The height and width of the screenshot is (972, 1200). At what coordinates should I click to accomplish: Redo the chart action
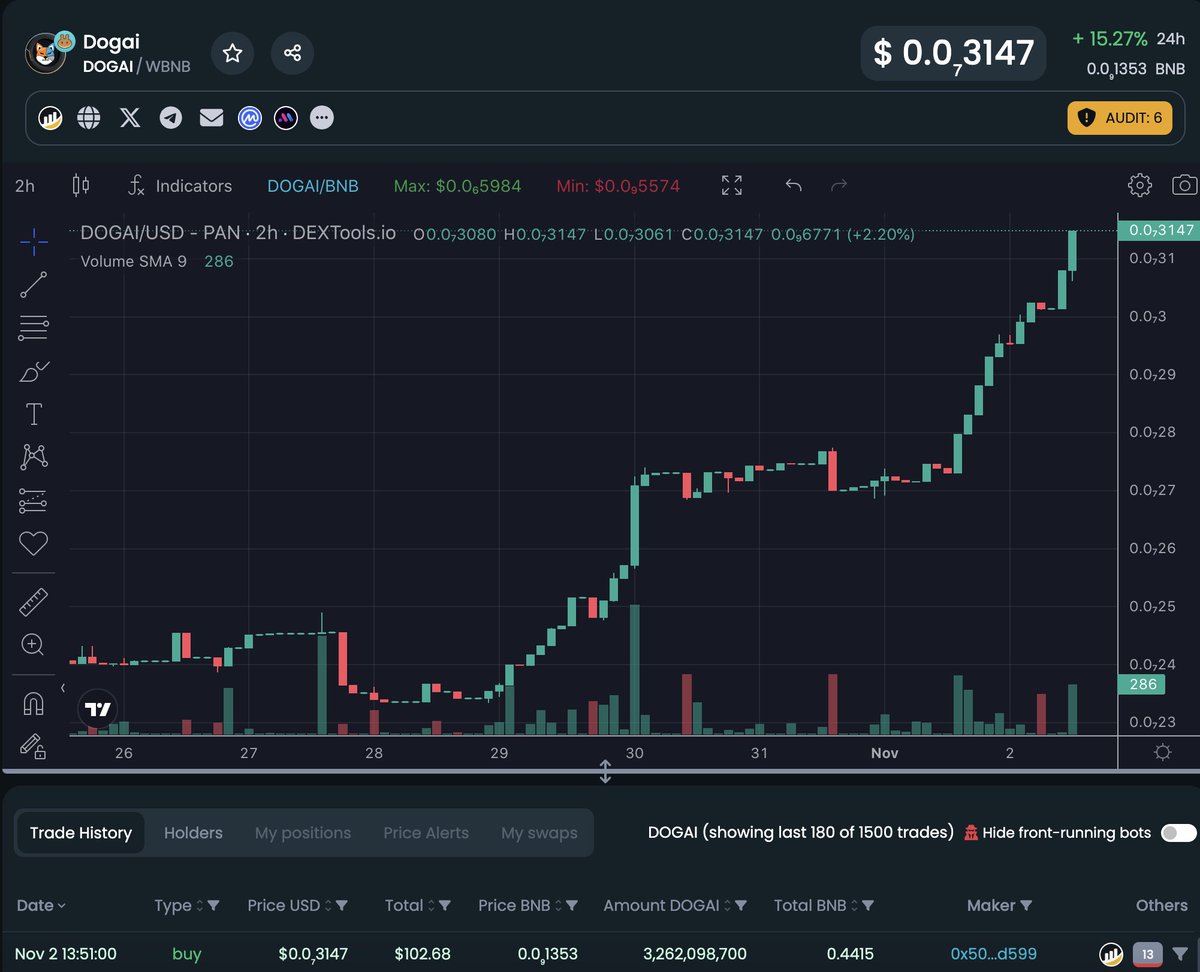pos(840,185)
